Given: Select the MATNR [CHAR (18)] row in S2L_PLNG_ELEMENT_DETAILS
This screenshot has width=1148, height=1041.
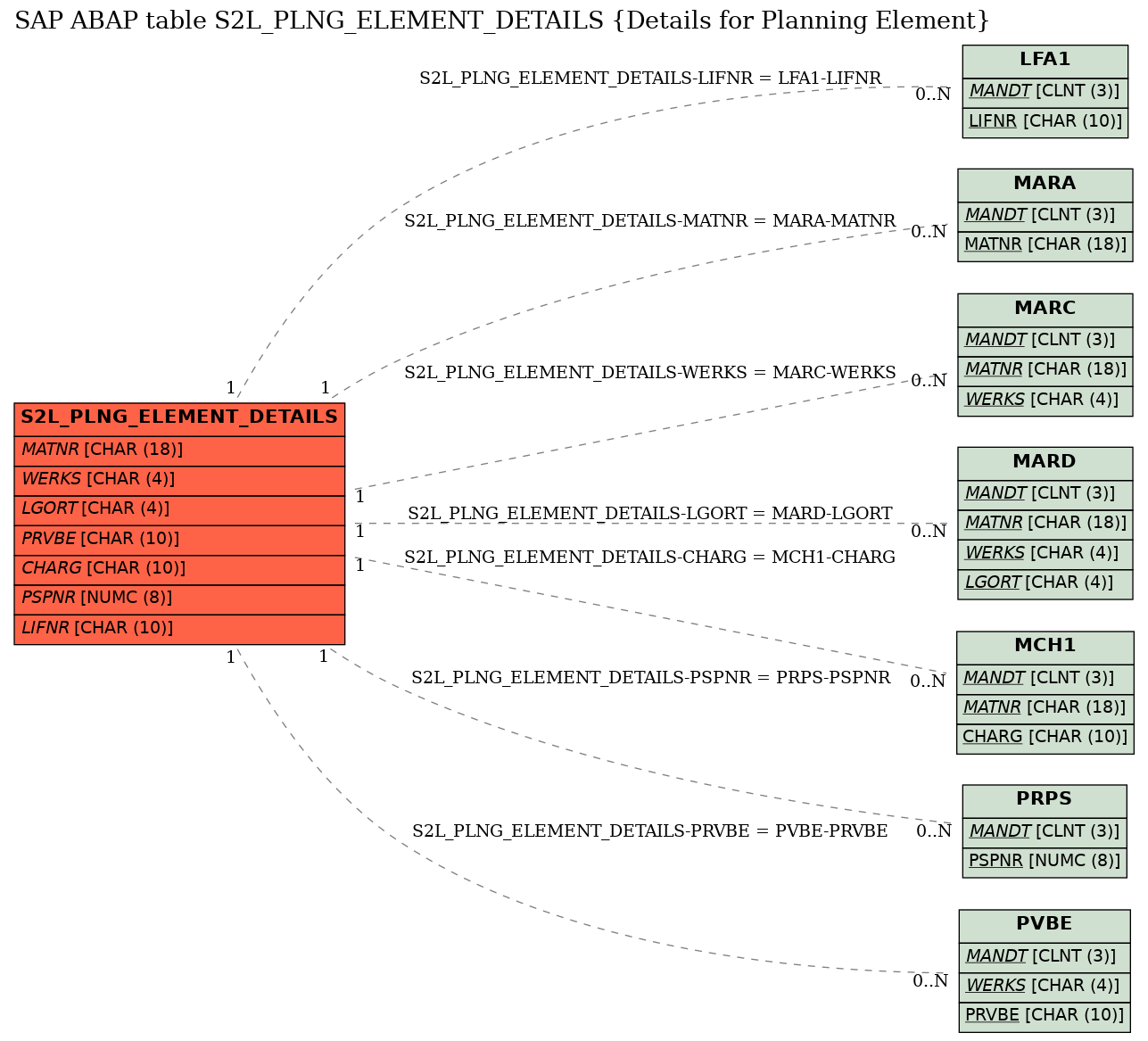Looking at the screenshot, I should point(179,450).
